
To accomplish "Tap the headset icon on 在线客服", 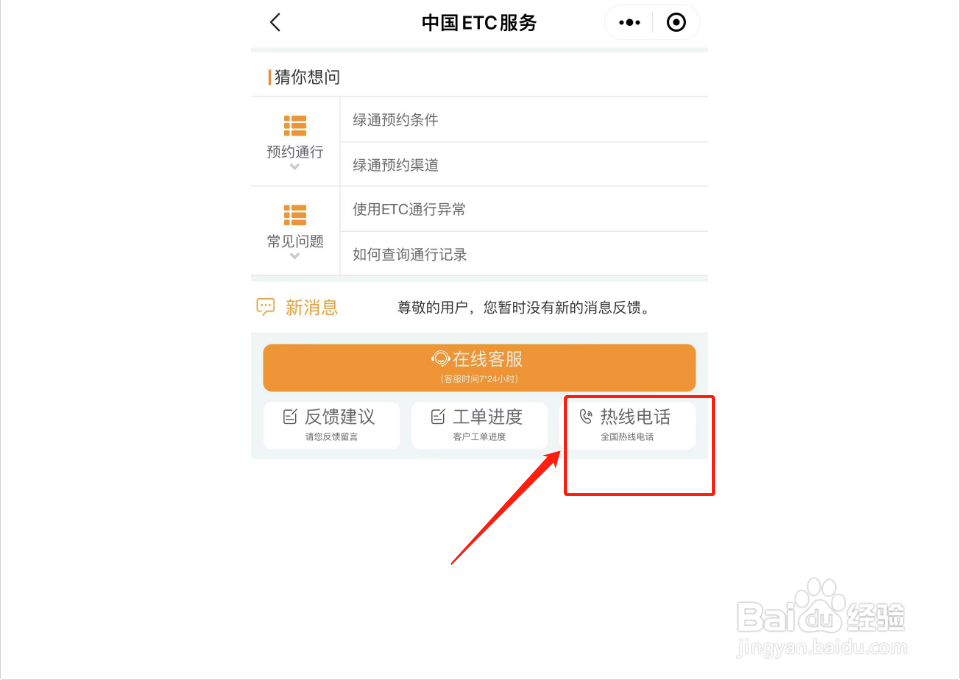I will pyautogui.click(x=440, y=359).
